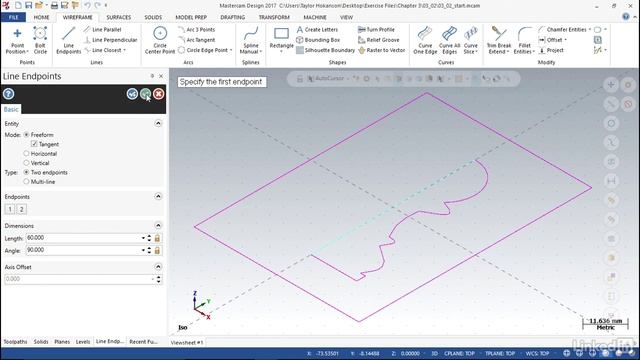Click the Length input field
This screenshot has height=360, width=640.
(83, 238)
